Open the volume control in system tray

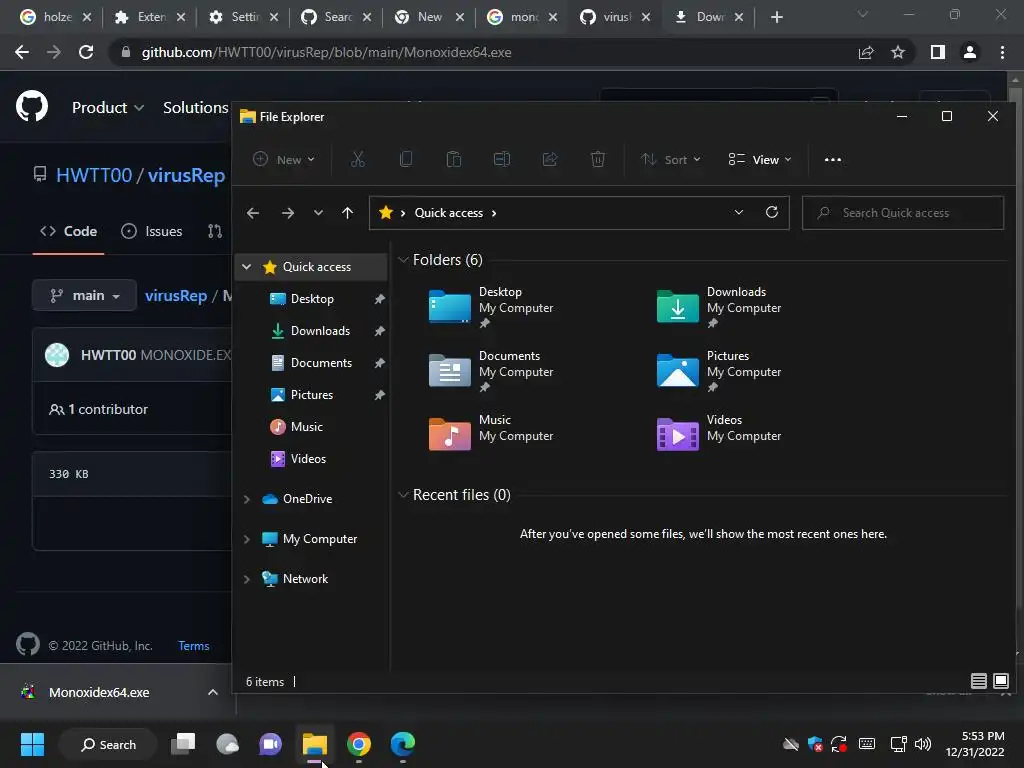point(923,744)
